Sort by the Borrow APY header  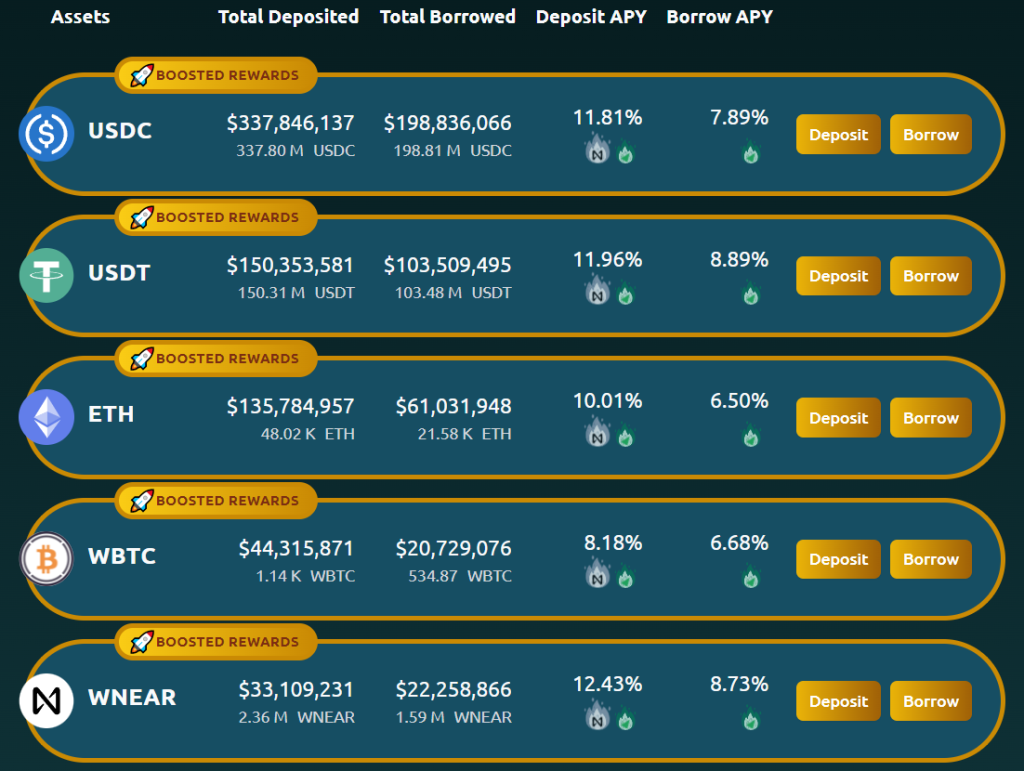click(719, 17)
